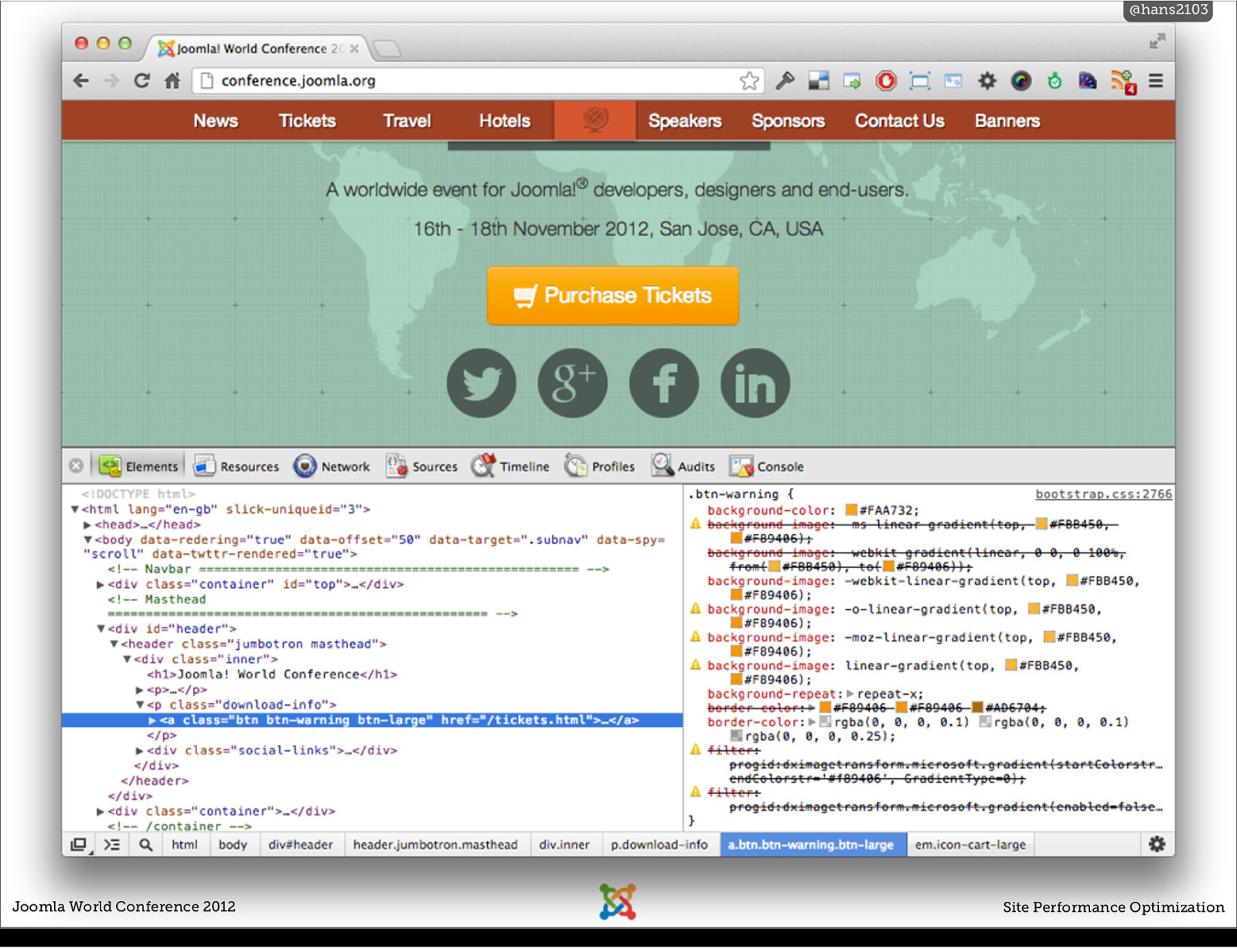The image size is (1237, 952).
Task: Select header.jumbotron.masthead breadcrumb
Action: click(x=435, y=845)
